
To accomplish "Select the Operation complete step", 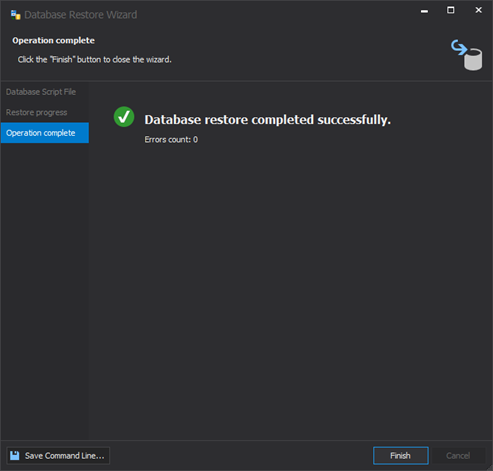I will pos(45,133).
